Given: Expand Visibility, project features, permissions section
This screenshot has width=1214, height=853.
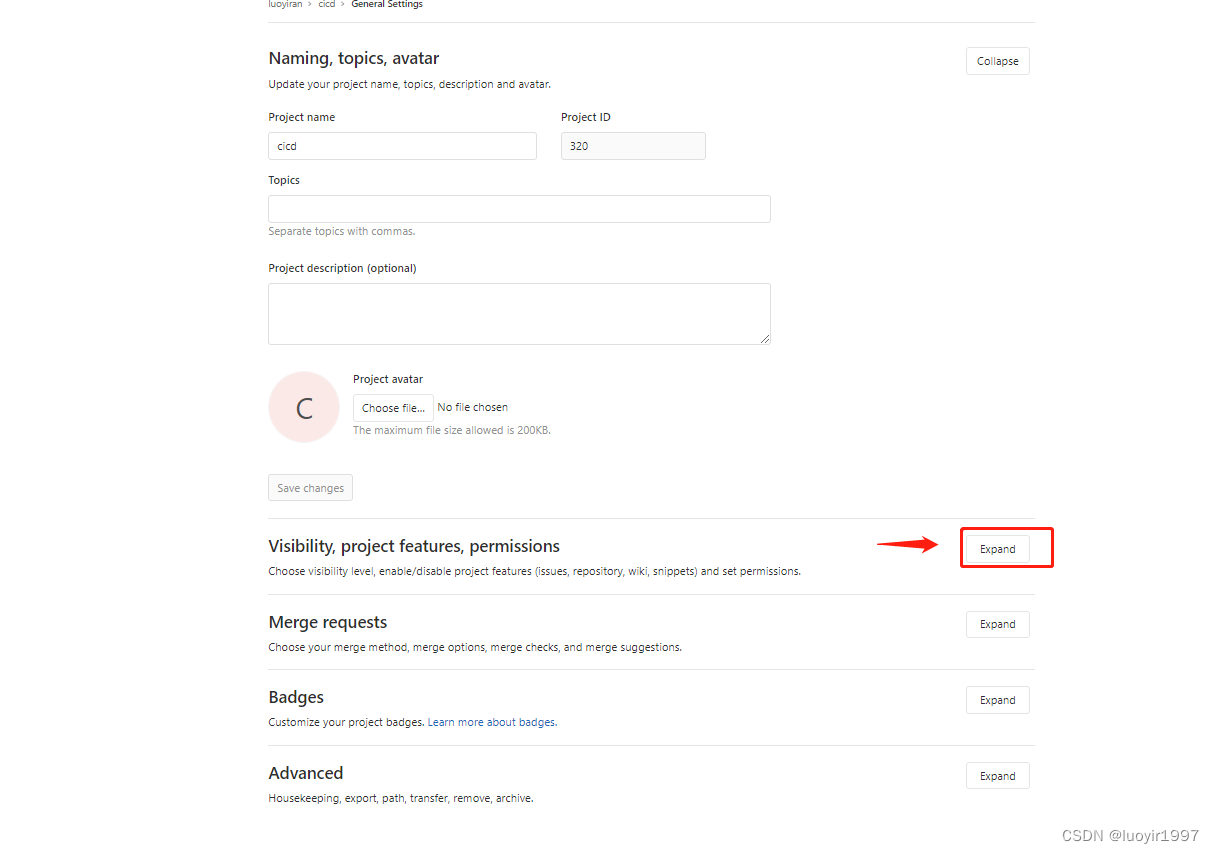Looking at the screenshot, I should pos(997,549).
